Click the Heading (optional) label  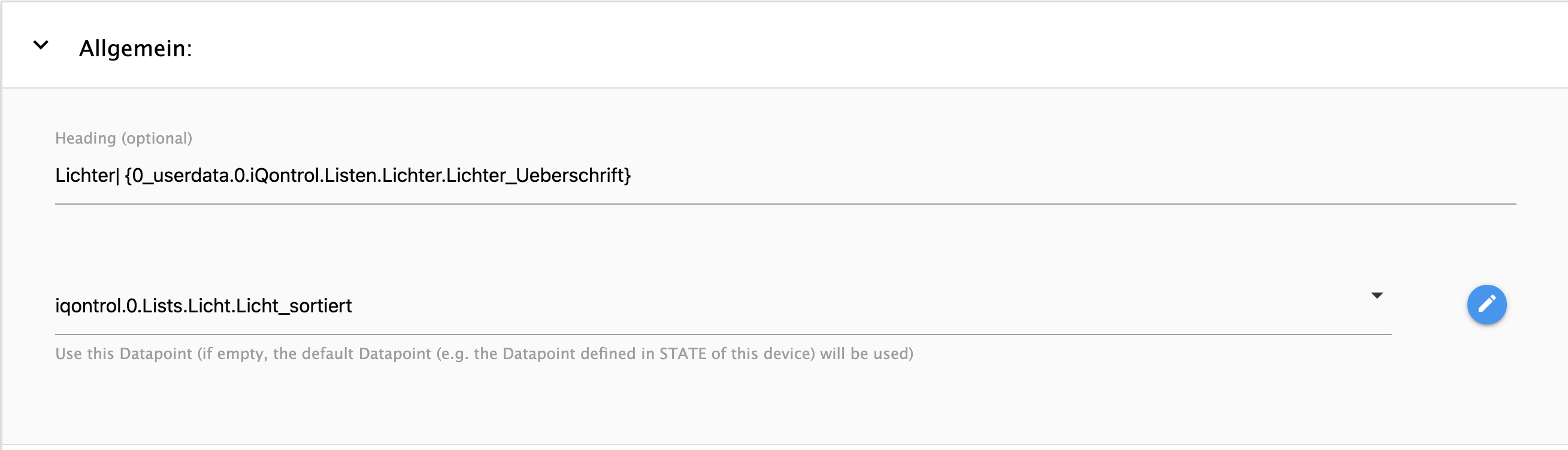(x=123, y=138)
